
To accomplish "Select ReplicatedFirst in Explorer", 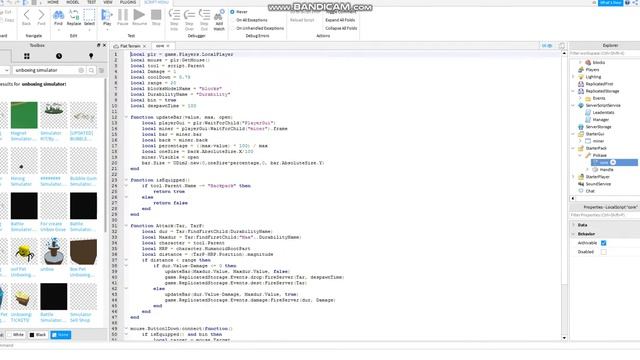I will (x=599, y=84).
